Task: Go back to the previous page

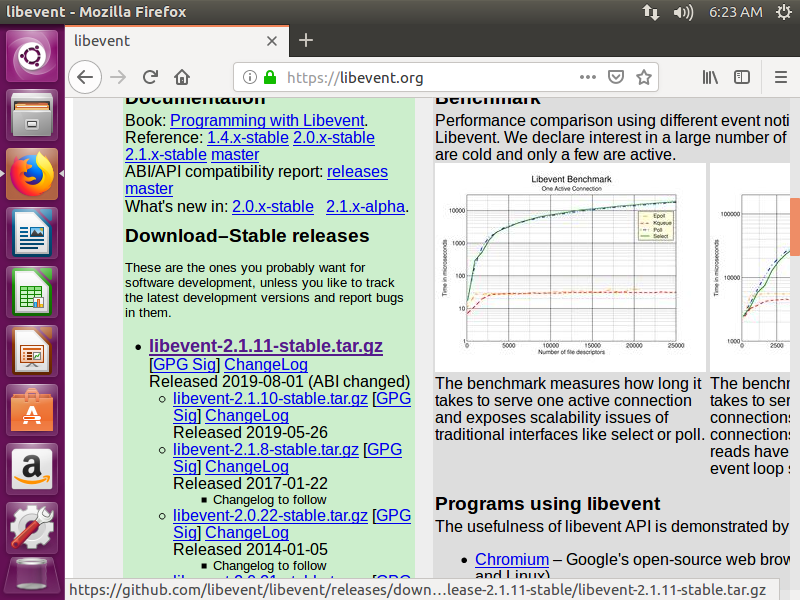Action: [85, 77]
